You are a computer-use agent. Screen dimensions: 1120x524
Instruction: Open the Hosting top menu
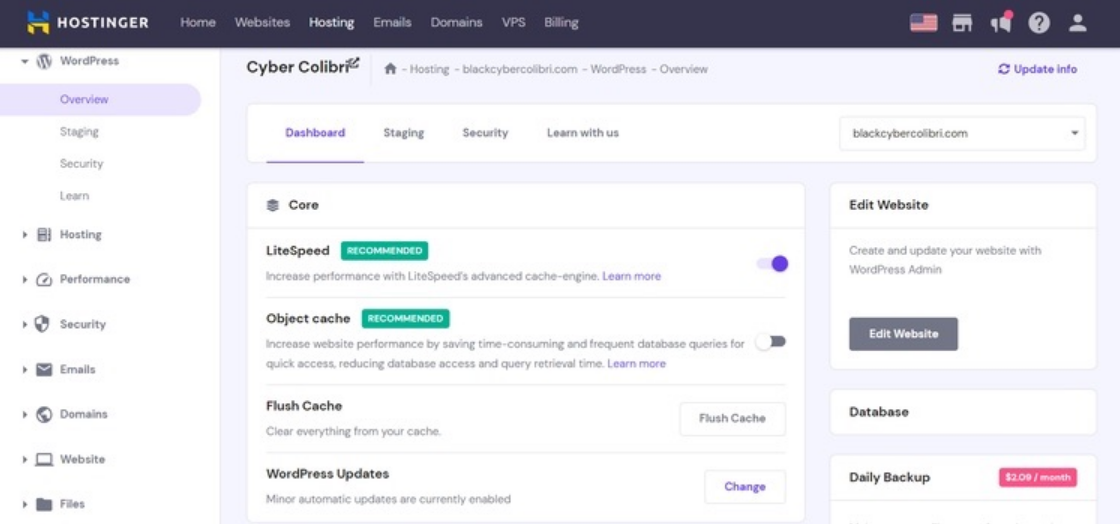[x=331, y=23]
